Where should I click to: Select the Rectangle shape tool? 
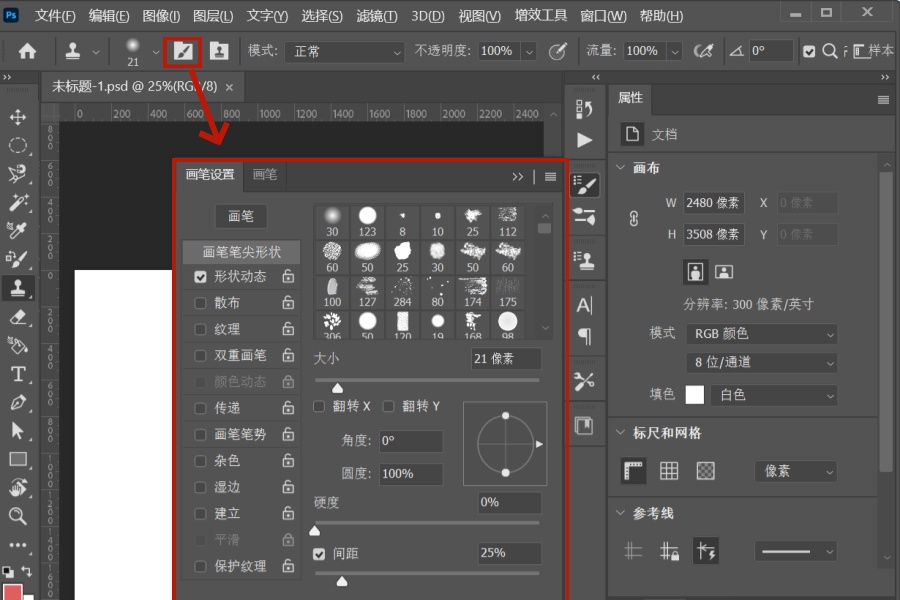(17, 459)
